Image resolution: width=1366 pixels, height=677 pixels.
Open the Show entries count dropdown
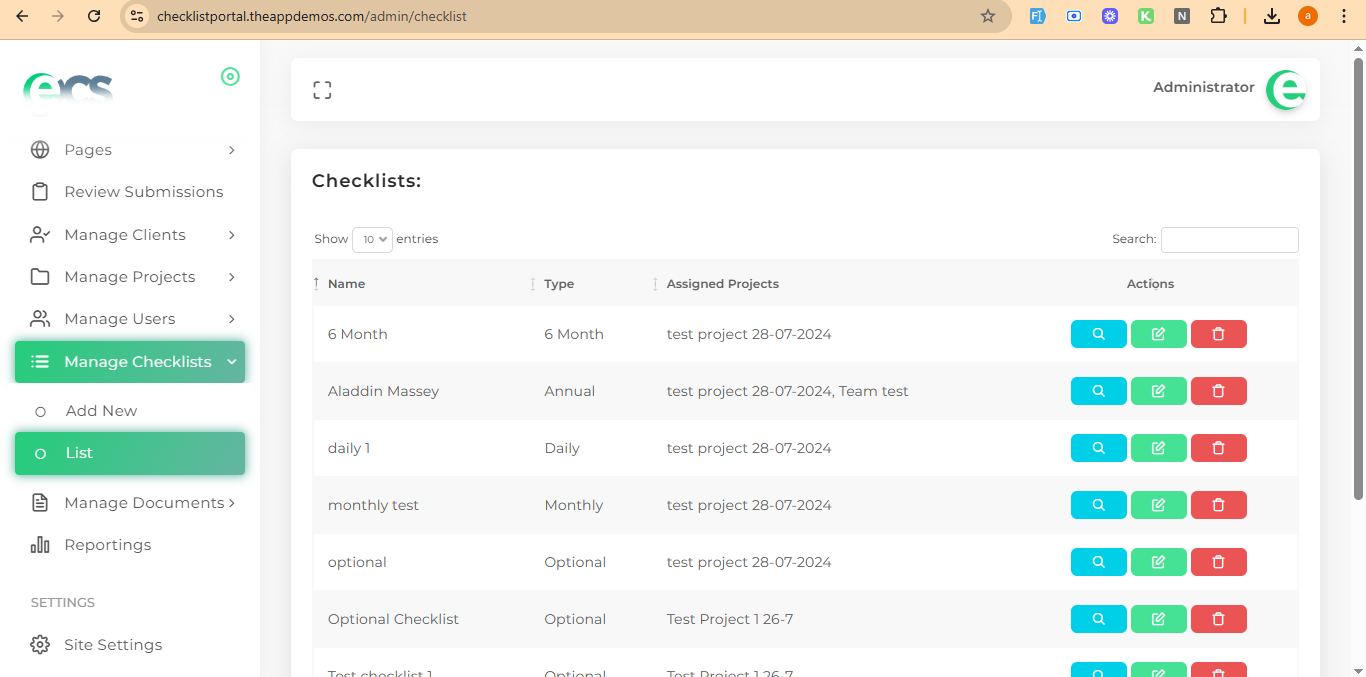click(372, 240)
